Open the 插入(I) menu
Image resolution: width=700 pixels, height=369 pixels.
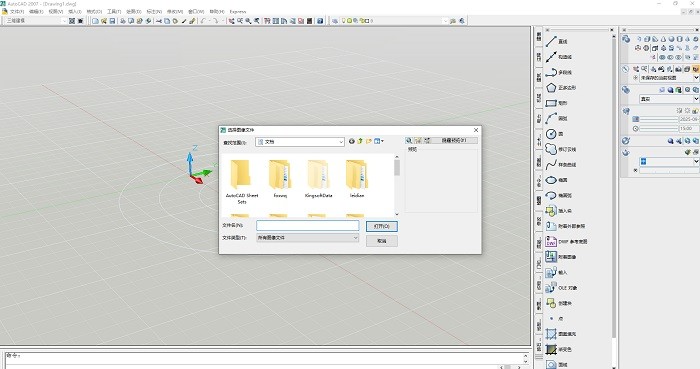(75, 12)
